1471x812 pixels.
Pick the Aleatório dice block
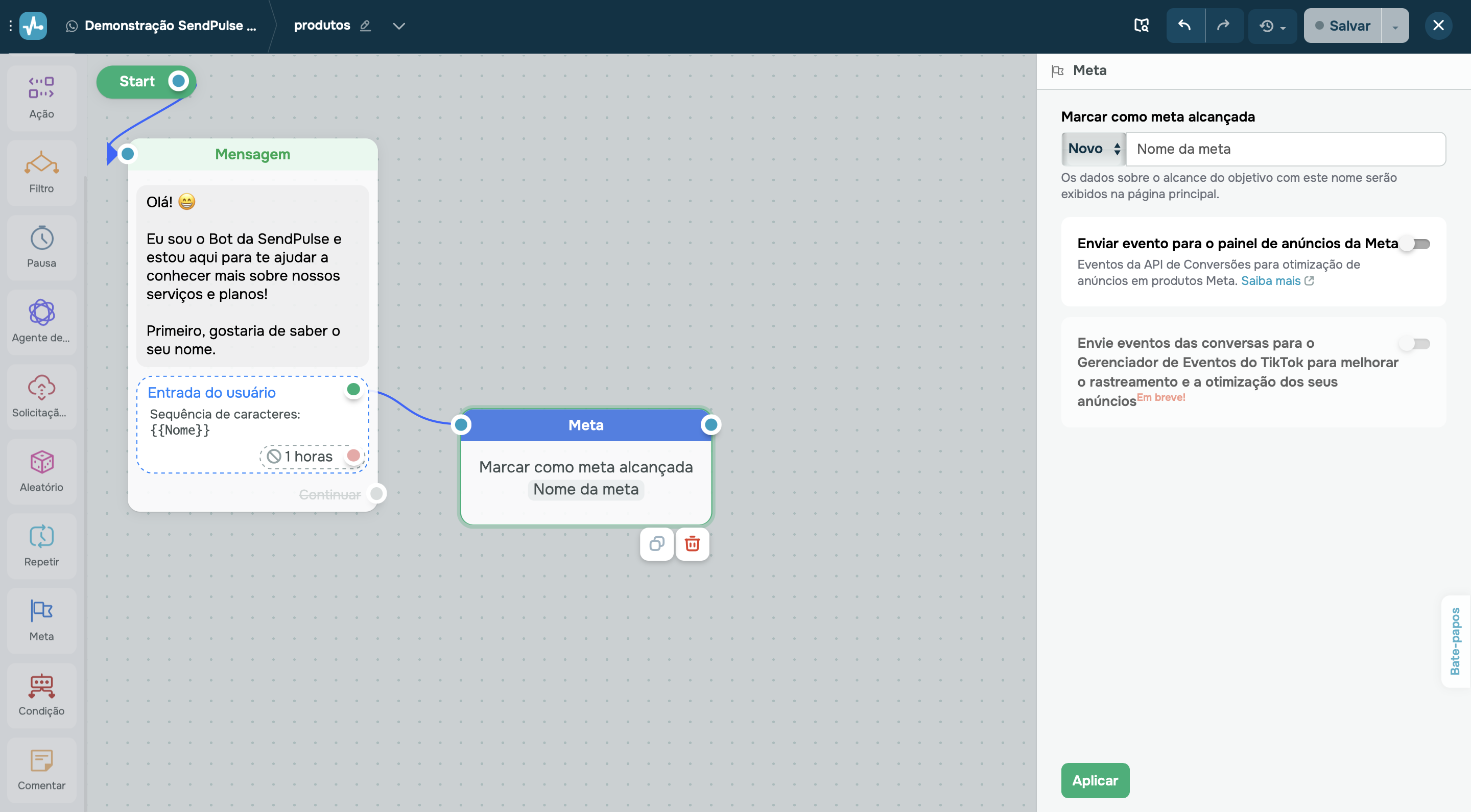pos(42,471)
